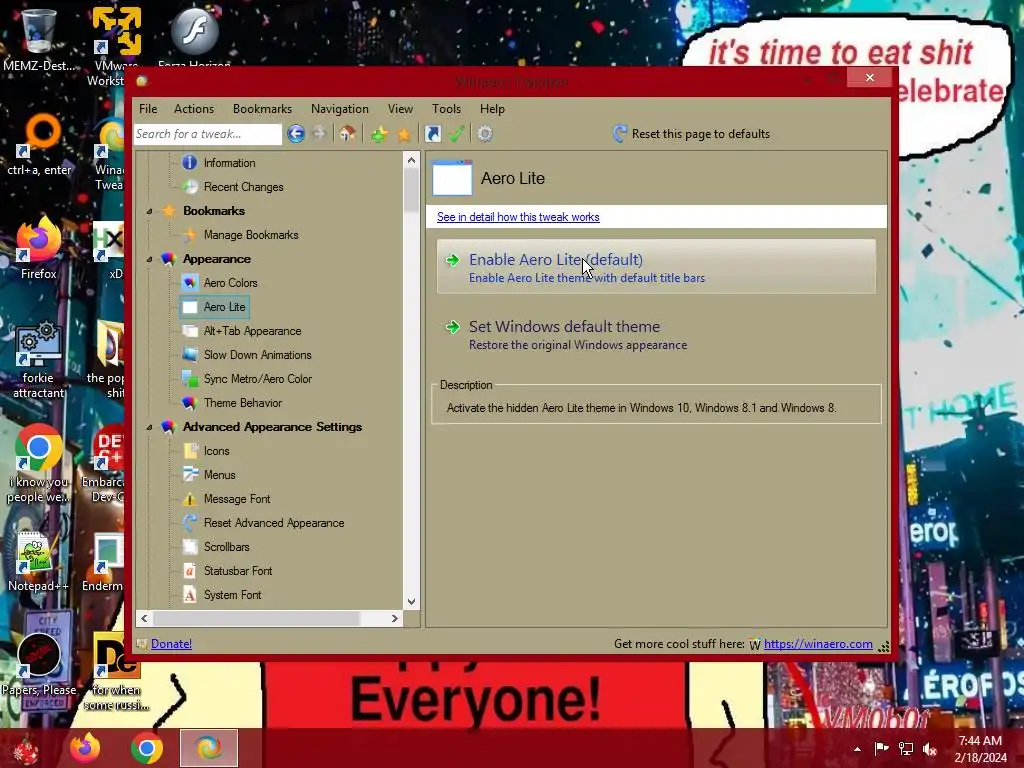Collapse the Bookmarks tree group
This screenshot has width=1024, height=768.
click(150, 211)
